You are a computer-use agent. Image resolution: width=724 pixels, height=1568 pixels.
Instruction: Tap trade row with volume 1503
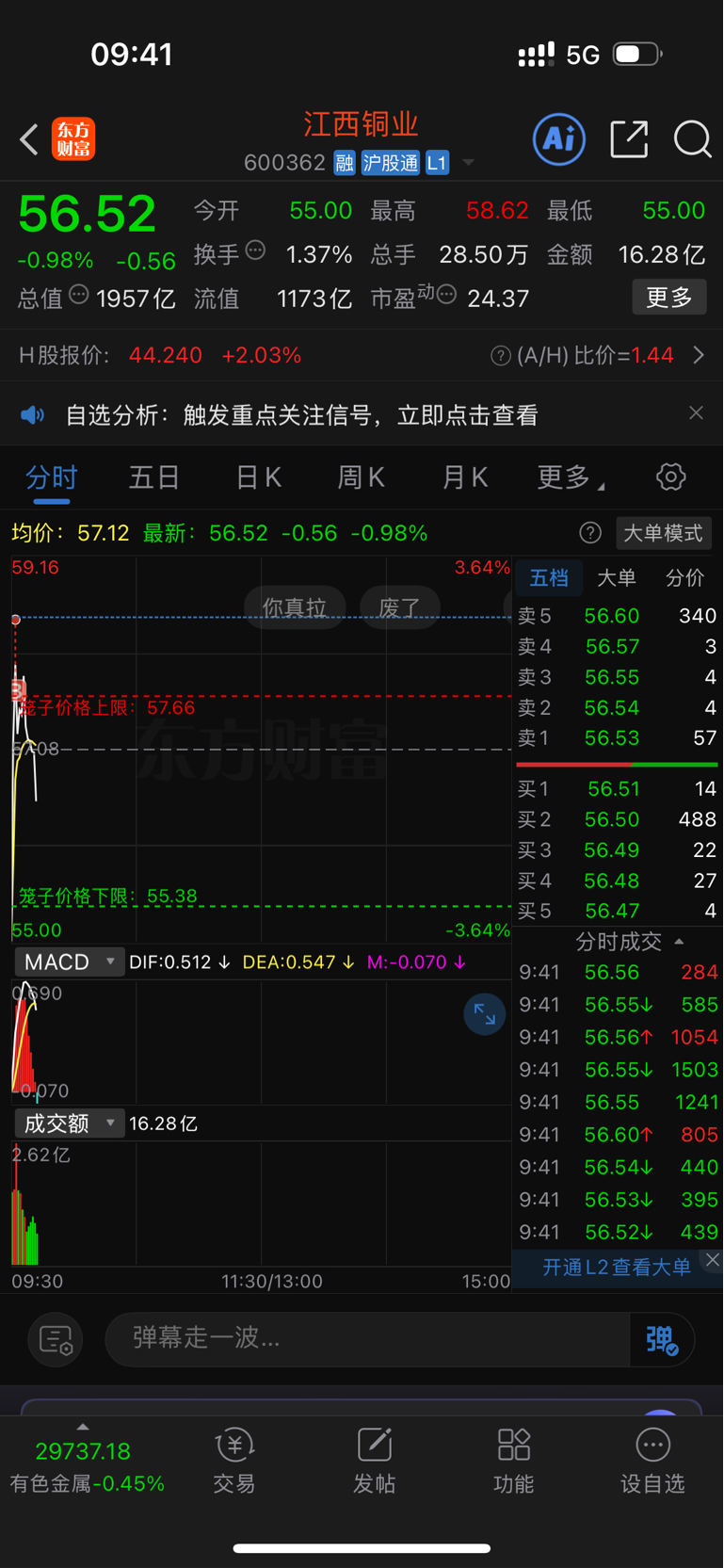click(618, 1070)
